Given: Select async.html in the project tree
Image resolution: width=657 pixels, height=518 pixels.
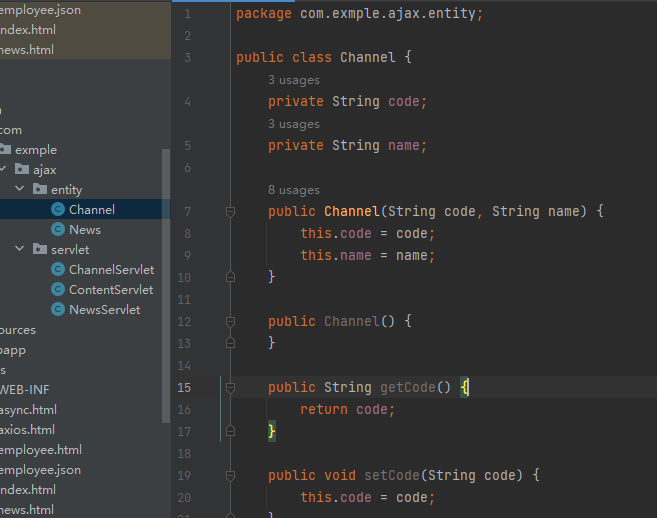Looking at the screenshot, I should [x=29, y=410].
